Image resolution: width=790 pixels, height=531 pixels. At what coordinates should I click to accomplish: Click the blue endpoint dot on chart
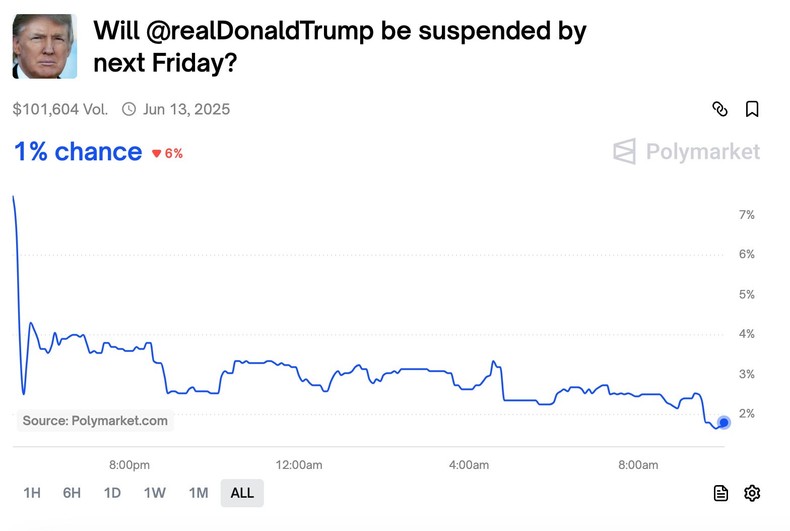click(x=724, y=422)
